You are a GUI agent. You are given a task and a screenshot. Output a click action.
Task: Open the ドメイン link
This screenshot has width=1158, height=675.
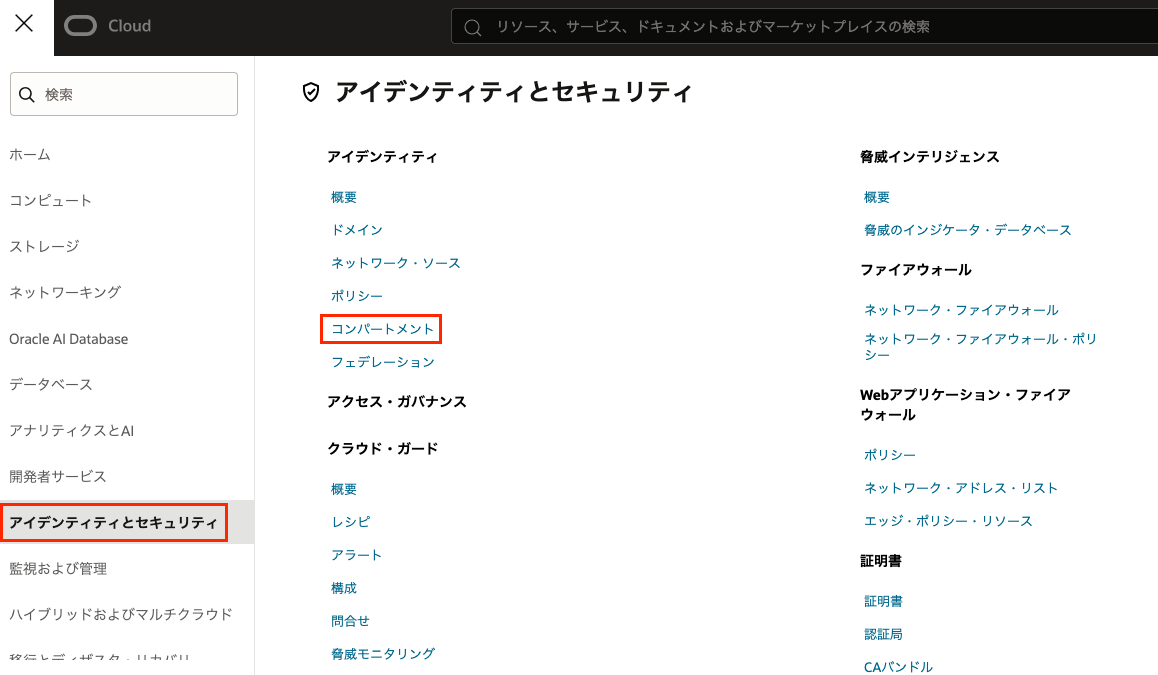tap(357, 230)
